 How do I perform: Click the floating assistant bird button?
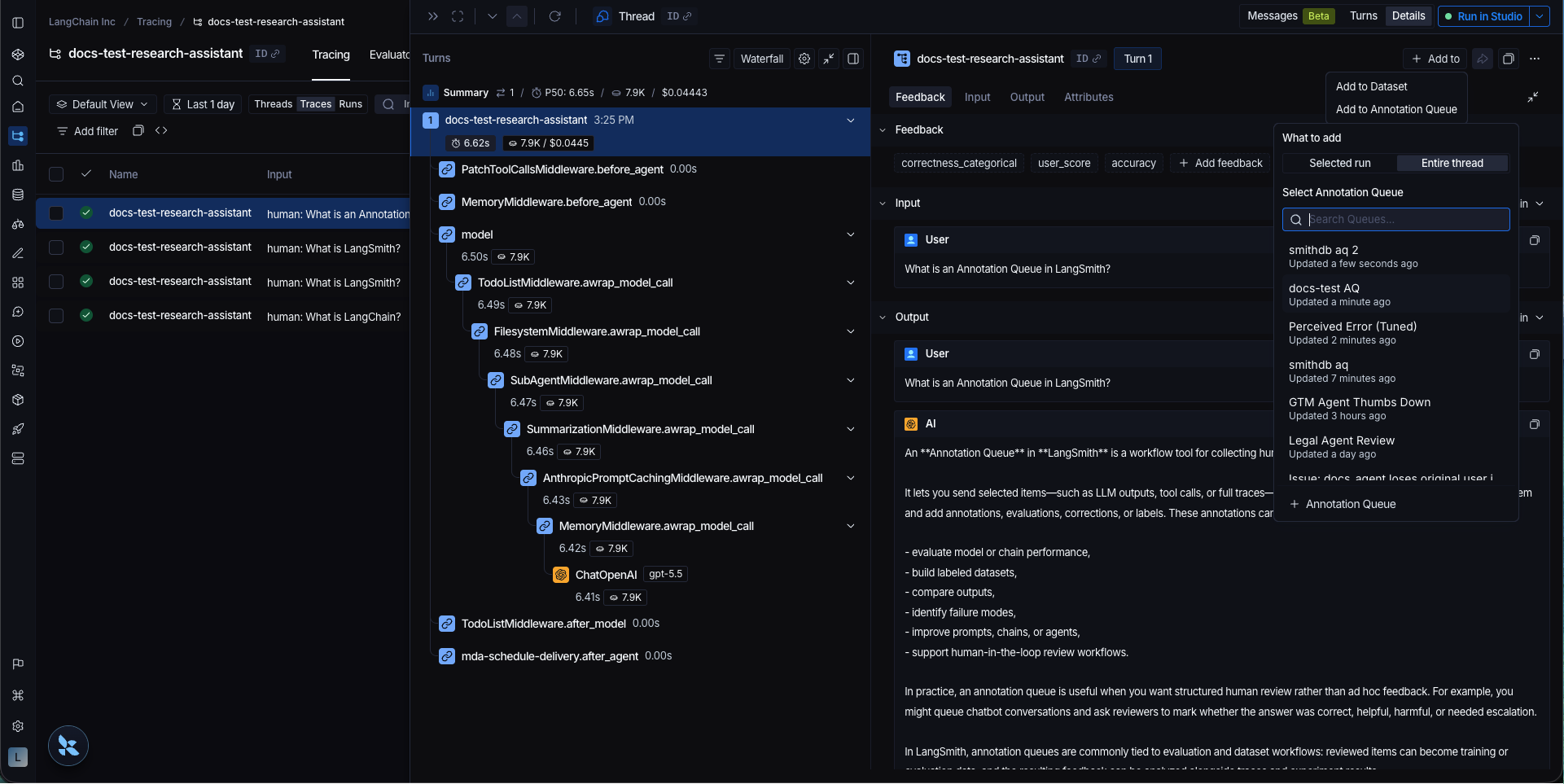[68, 746]
